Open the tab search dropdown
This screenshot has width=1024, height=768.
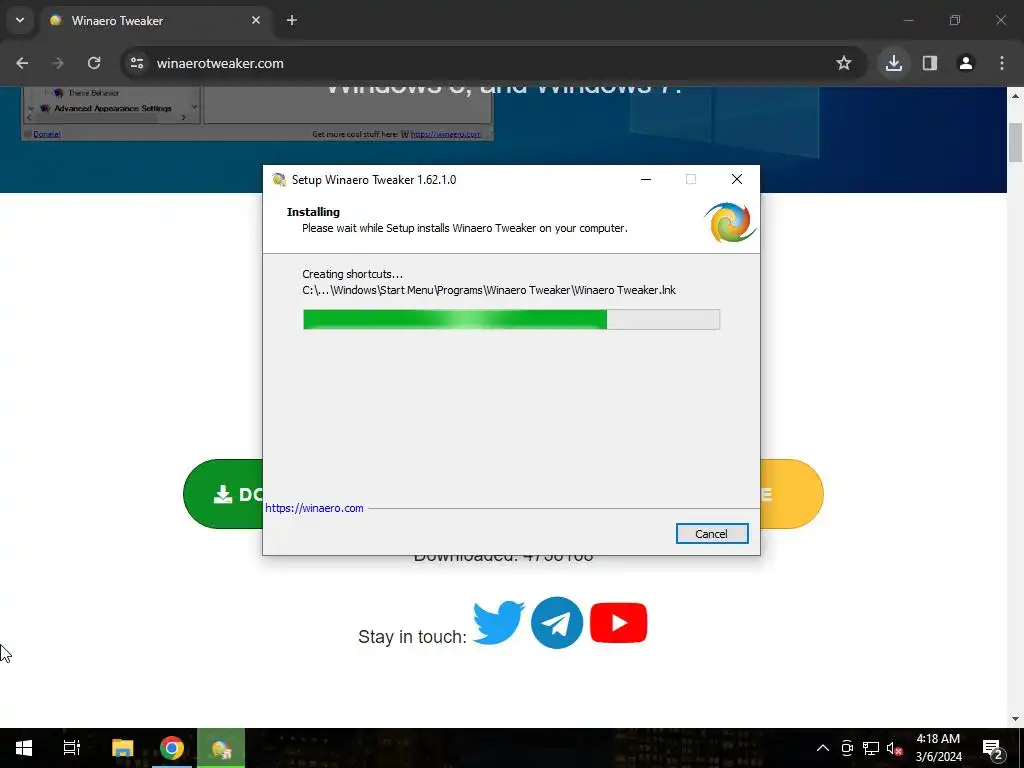click(x=20, y=20)
